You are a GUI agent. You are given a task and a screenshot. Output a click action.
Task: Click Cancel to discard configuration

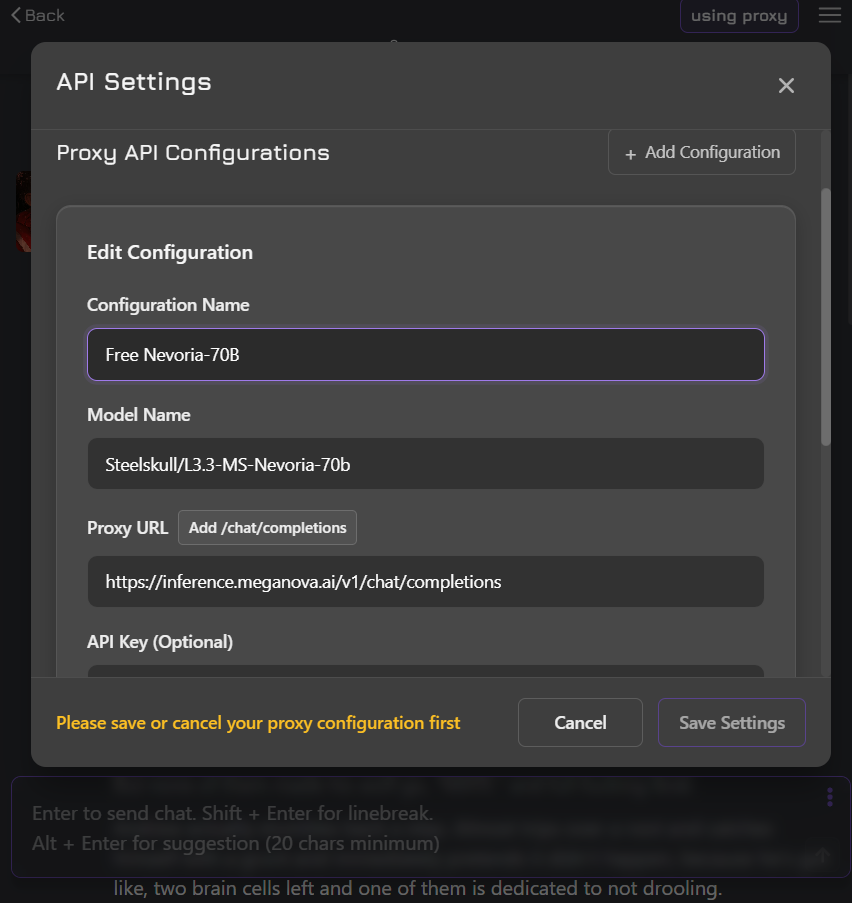pos(580,723)
